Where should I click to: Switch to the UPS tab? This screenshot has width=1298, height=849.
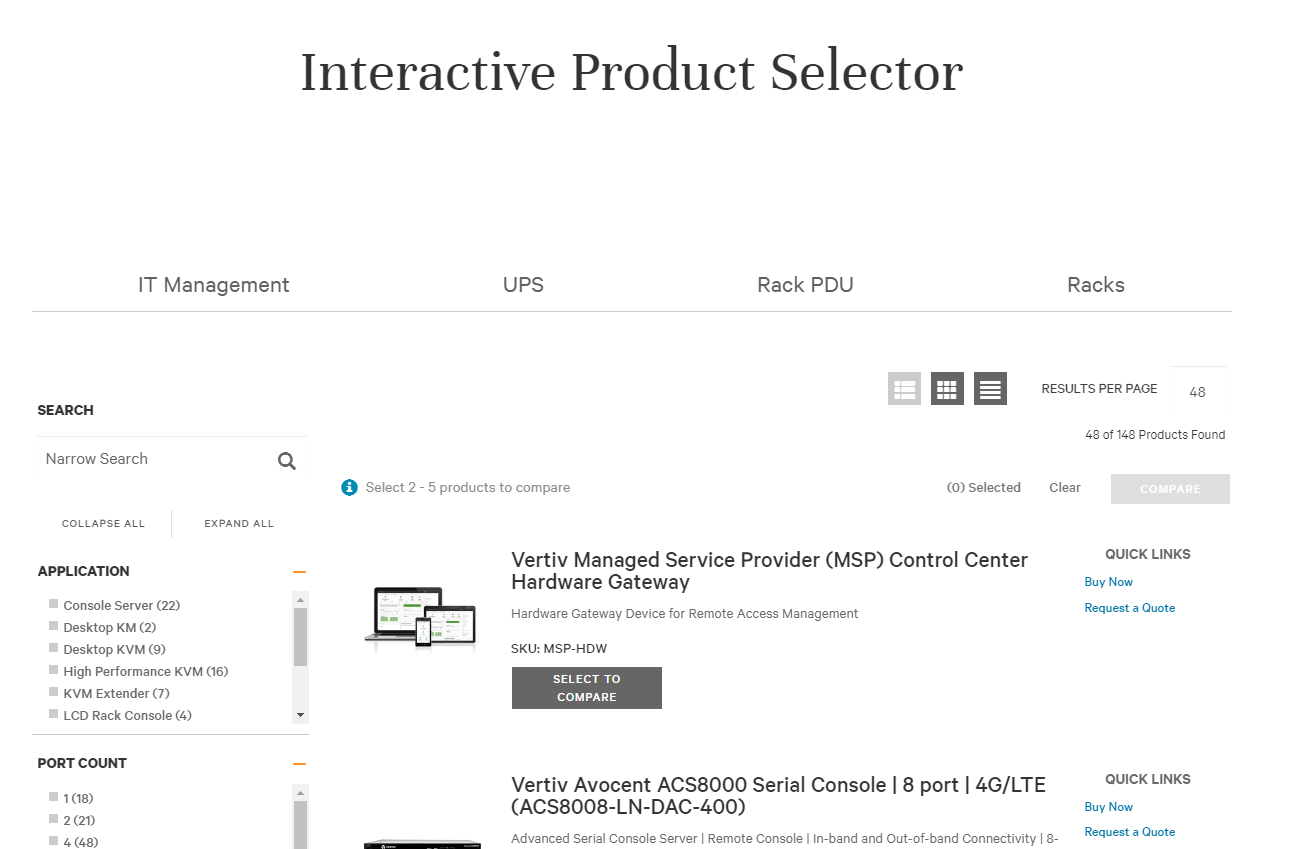(522, 284)
